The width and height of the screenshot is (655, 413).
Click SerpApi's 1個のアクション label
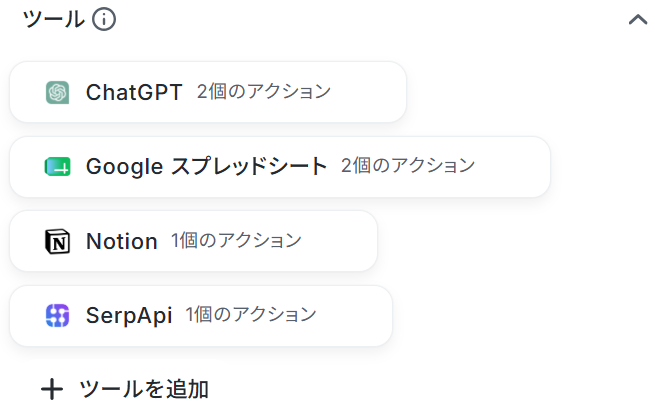(x=251, y=314)
